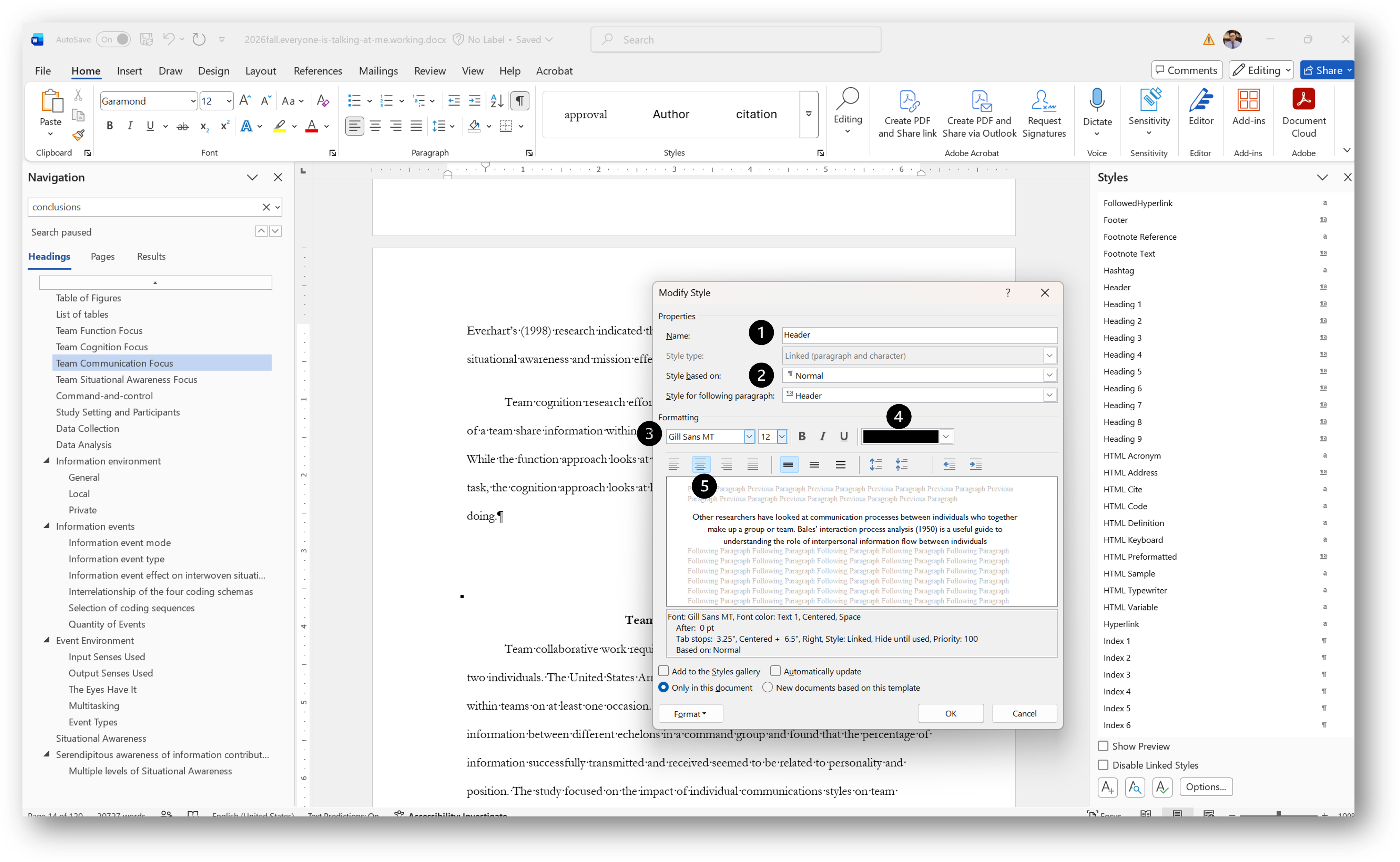Collapse Event Environment heading
Image resolution: width=1400 pixels, height=862 pixels.
pos(47,640)
